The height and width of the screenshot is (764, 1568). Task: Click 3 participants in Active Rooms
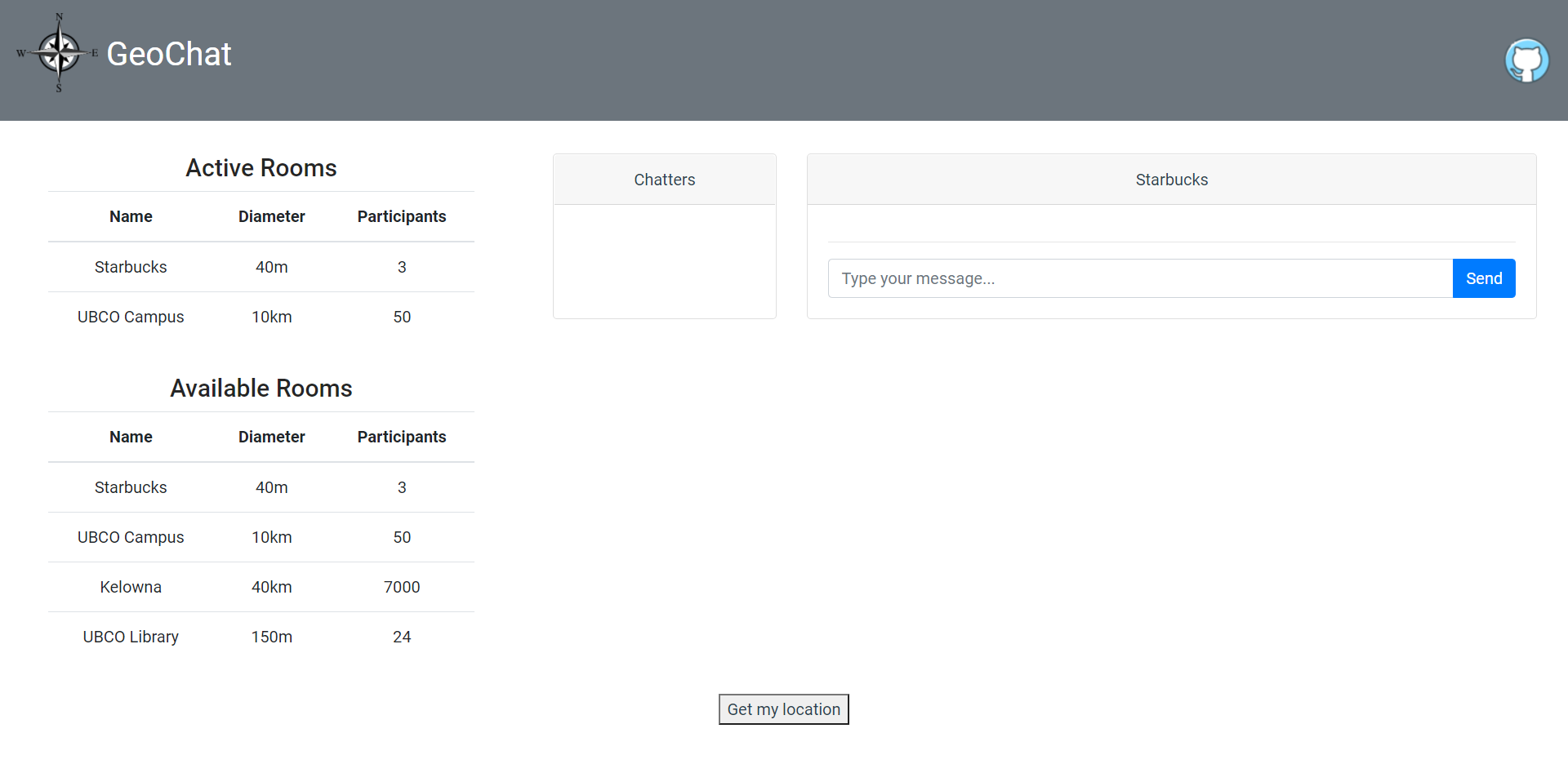[402, 267]
